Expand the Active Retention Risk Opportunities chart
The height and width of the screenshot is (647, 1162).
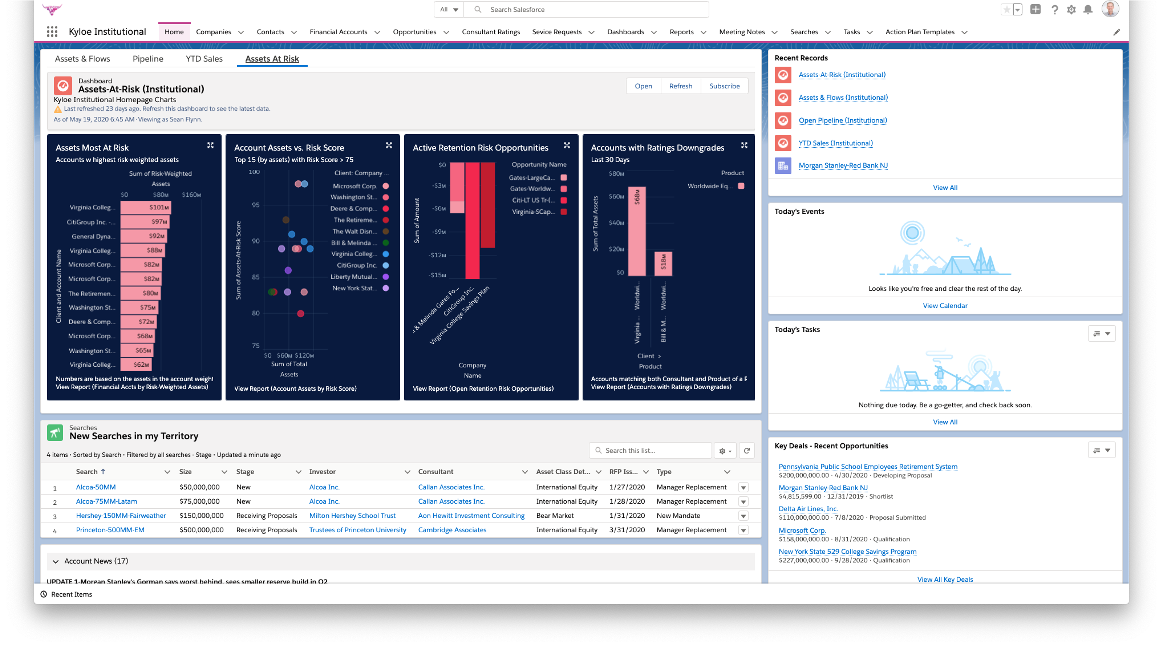(x=567, y=144)
